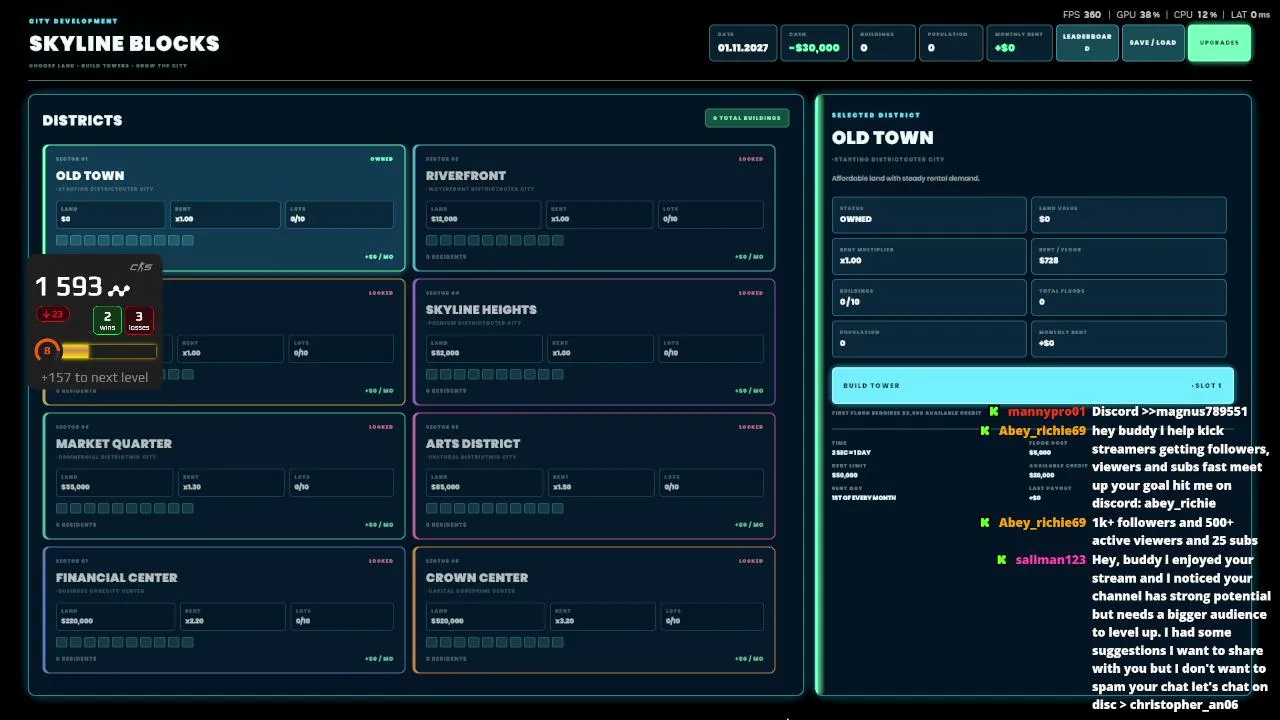Select the Crown Center district card

594,610
